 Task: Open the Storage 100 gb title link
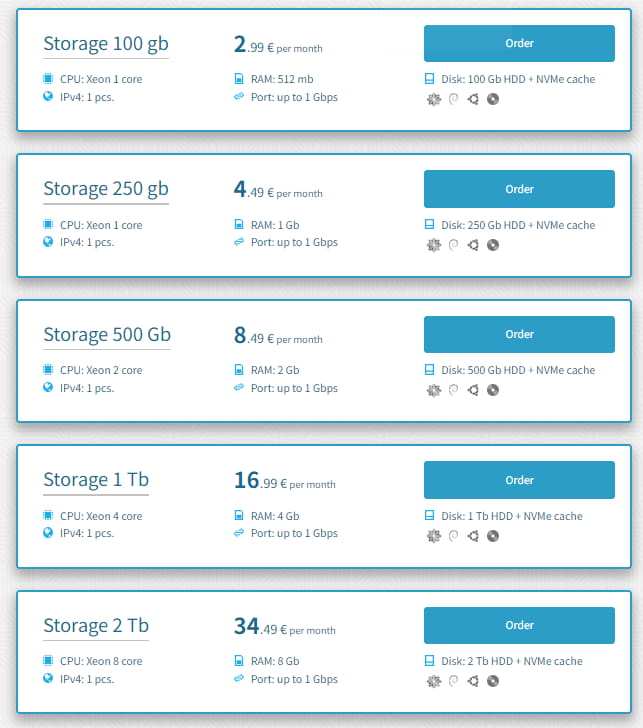point(105,44)
